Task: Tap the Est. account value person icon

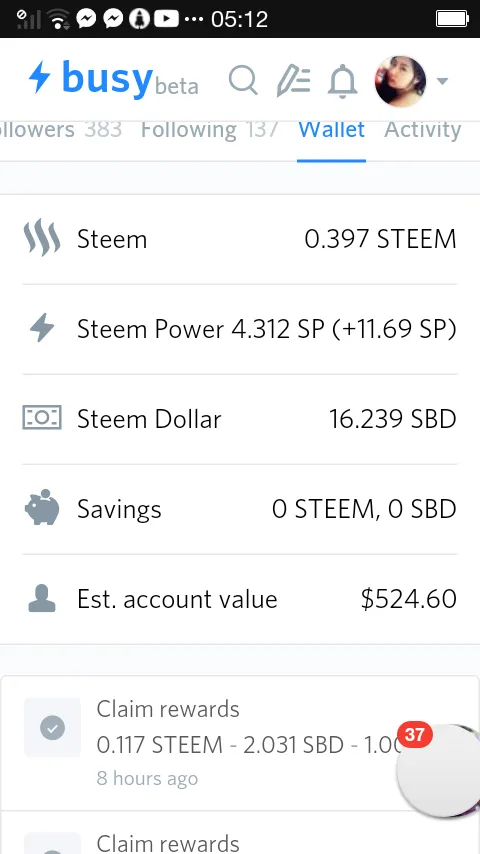Action: coord(42,598)
